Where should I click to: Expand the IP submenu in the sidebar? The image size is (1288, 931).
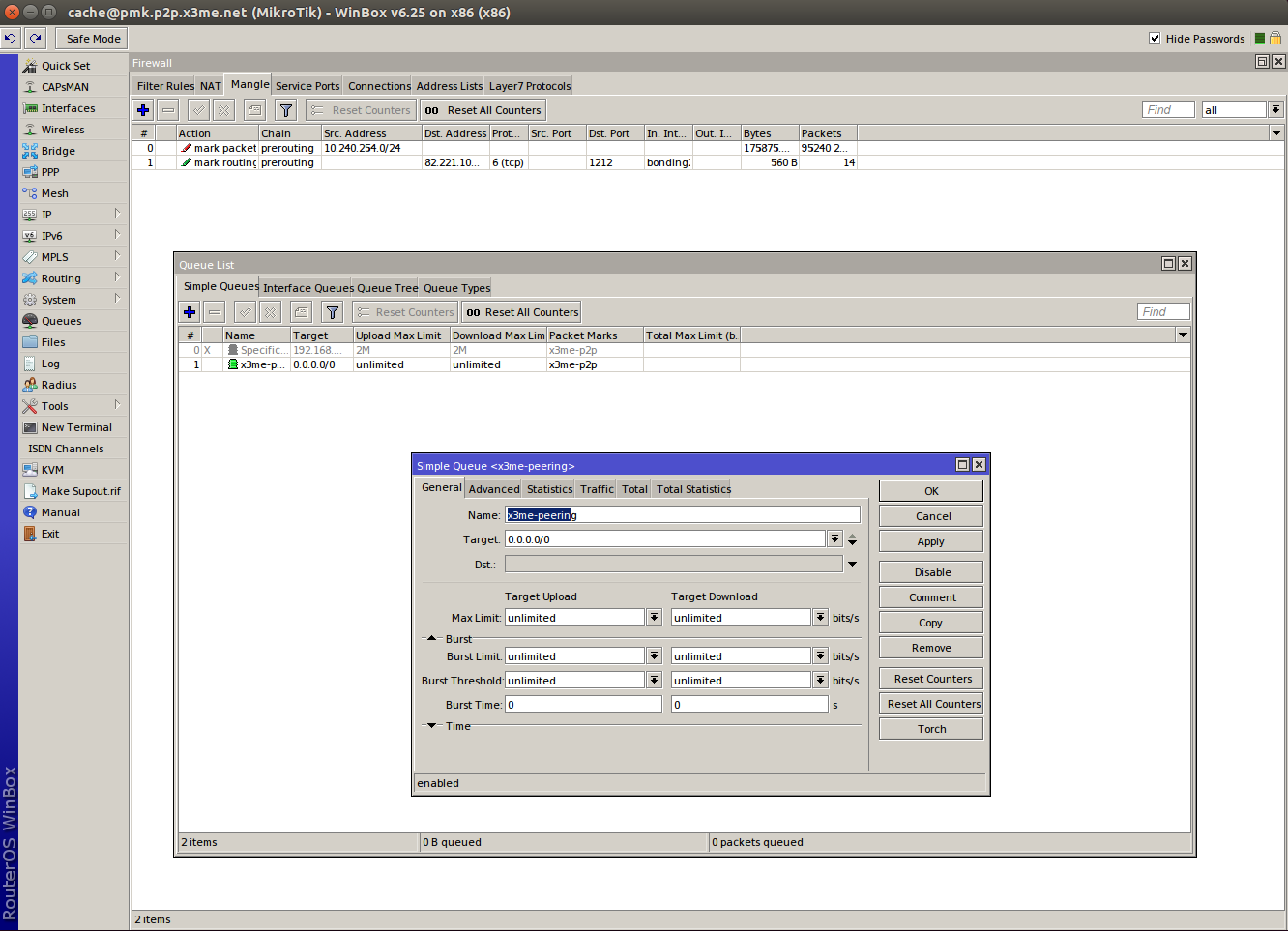[117, 214]
